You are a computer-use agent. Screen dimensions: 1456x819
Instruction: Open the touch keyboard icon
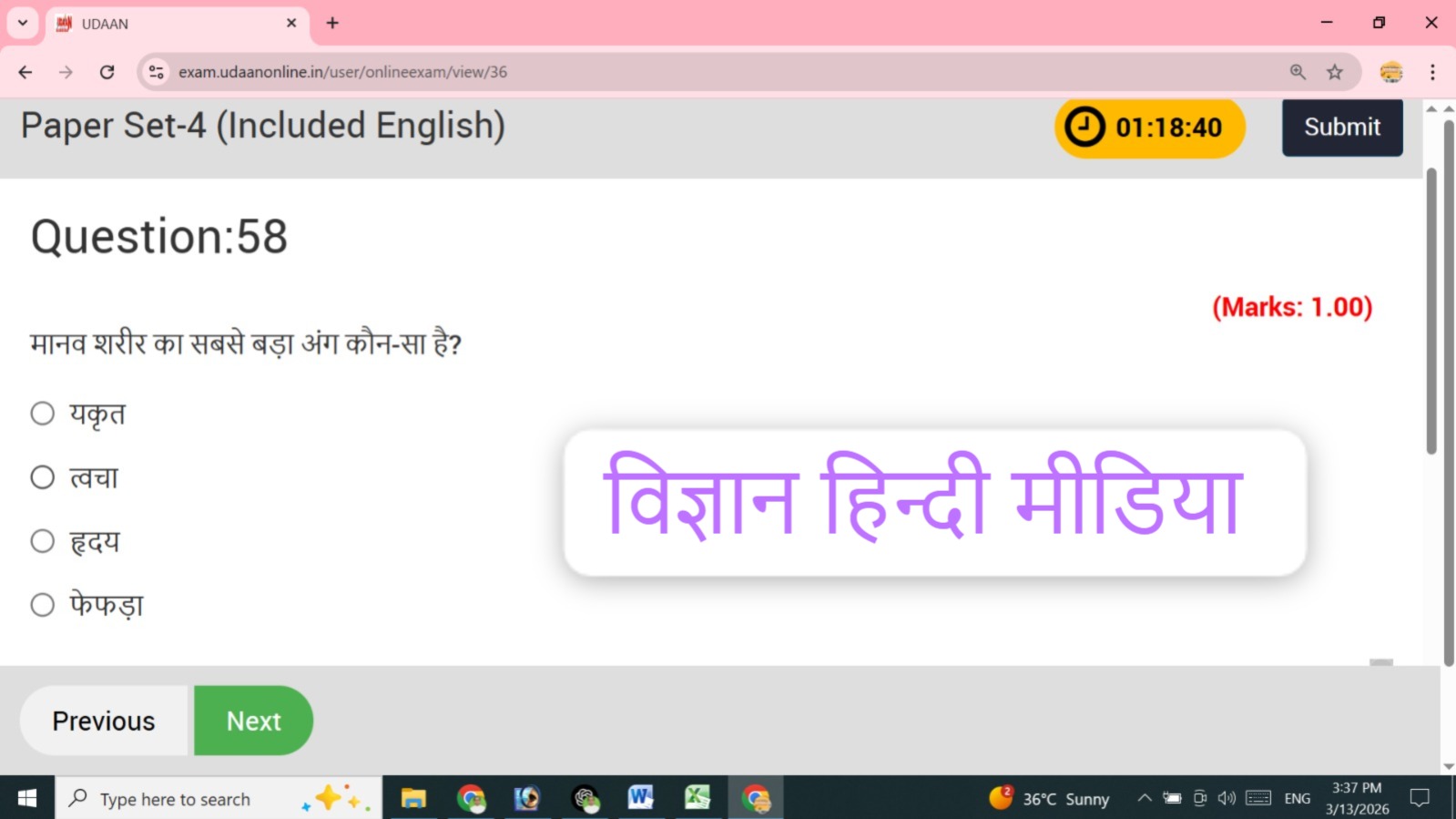click(1258, 798)
